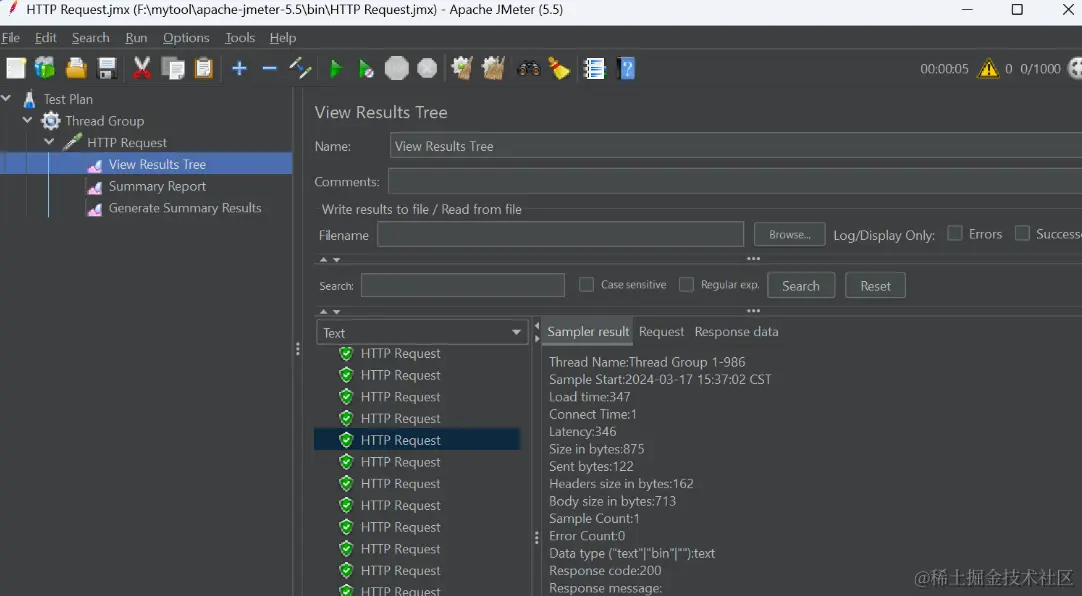Image resolution: width=1082 pixels, height=596 pixels.
Task: Open the Tools menu
Action: tap(239, 38)
